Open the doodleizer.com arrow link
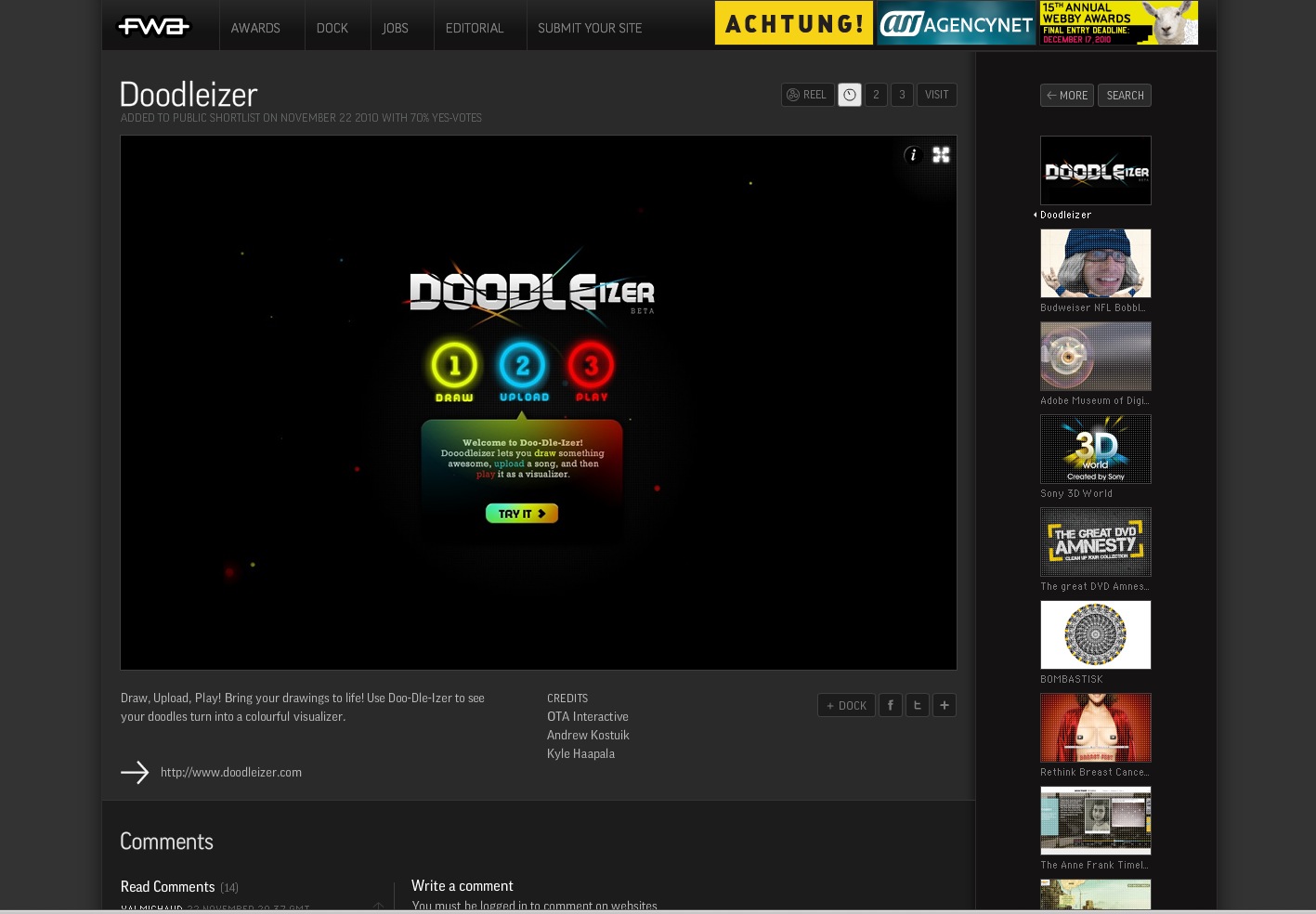The width and height of the screenshot is (1316, 914). click(x=135, y=773)
